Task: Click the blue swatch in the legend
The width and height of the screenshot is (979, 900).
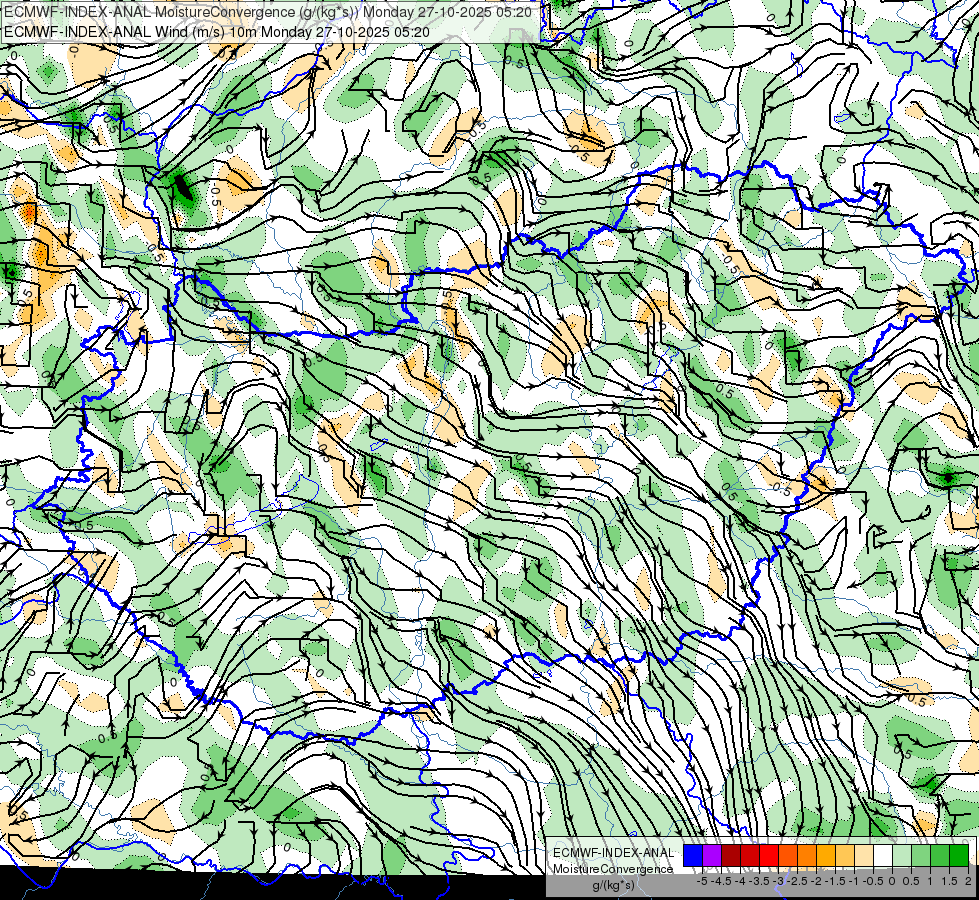Action: [x=693, y=855]
